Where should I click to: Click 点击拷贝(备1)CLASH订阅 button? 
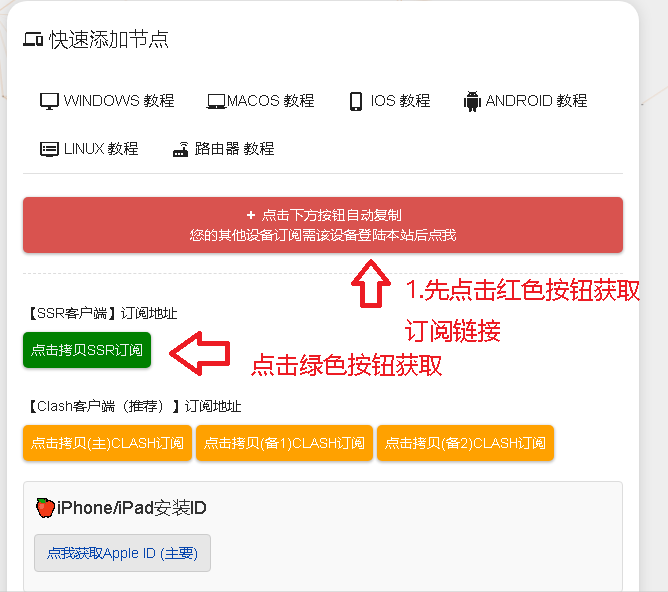point(284,443)
